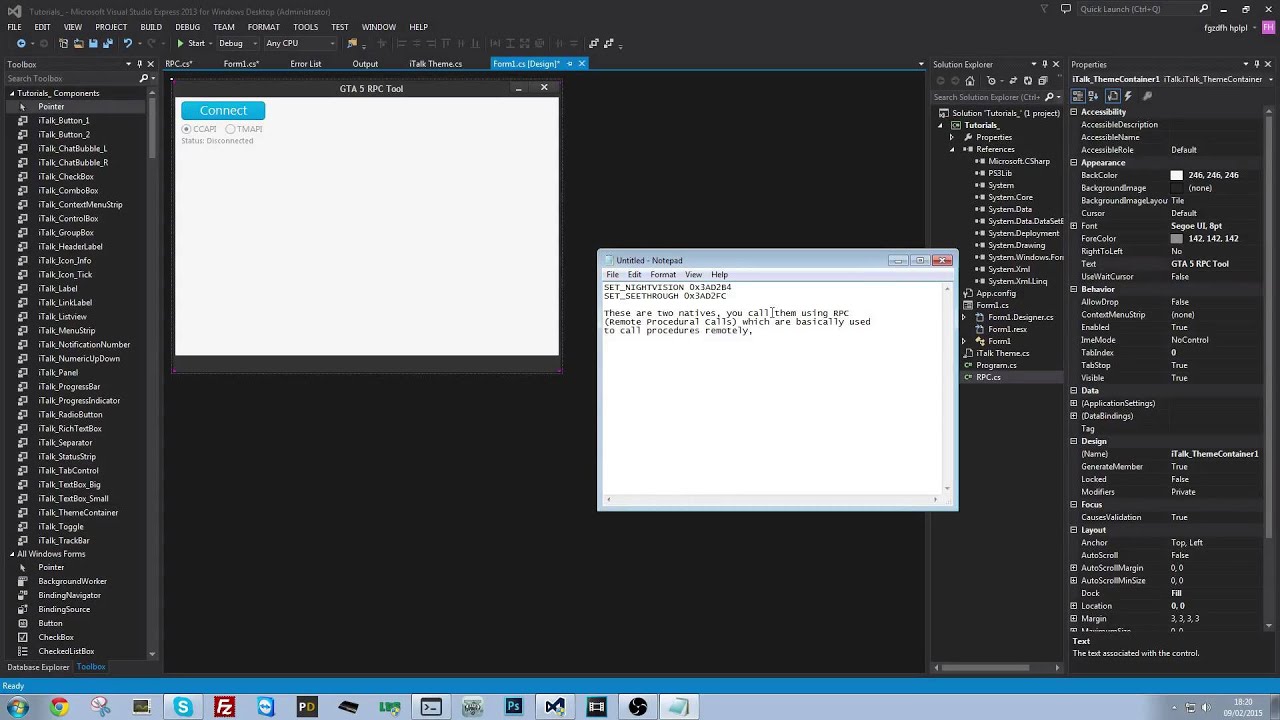Image resolution: width=1280 pixels, height=720 pixels.
Task: Click the ForeColor gray color swatch
Action: pyautogui.click(x=1177, y=239)
